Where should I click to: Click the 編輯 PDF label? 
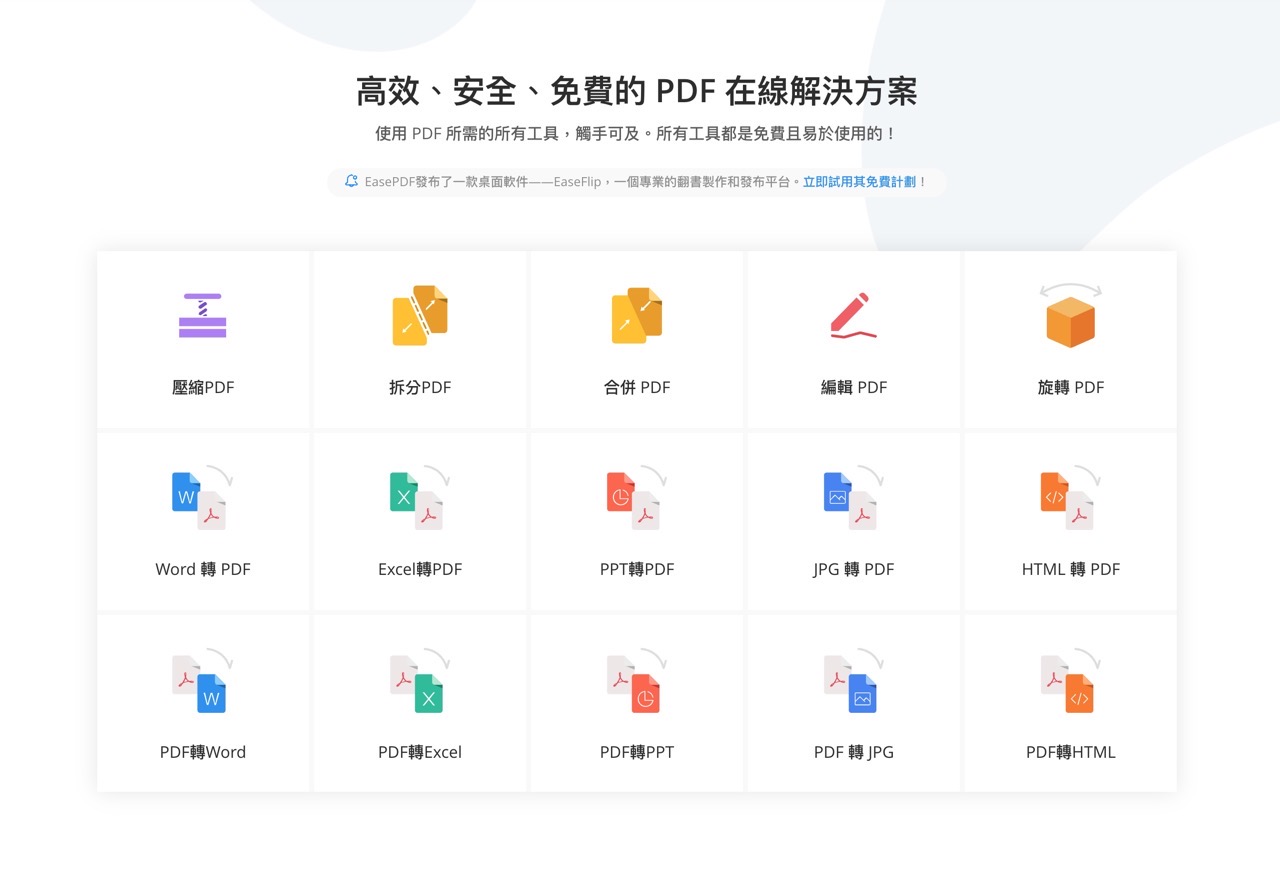coord(854,387)
